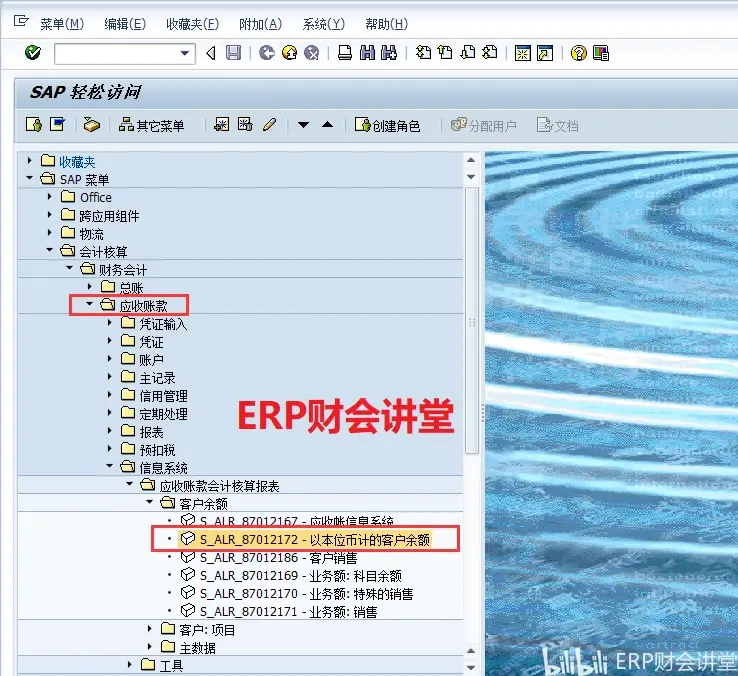Select S_ALR_87012170 业务额: 特殊的销售 transaction
This screenshot has height=676, width=738.
(297, 594)
